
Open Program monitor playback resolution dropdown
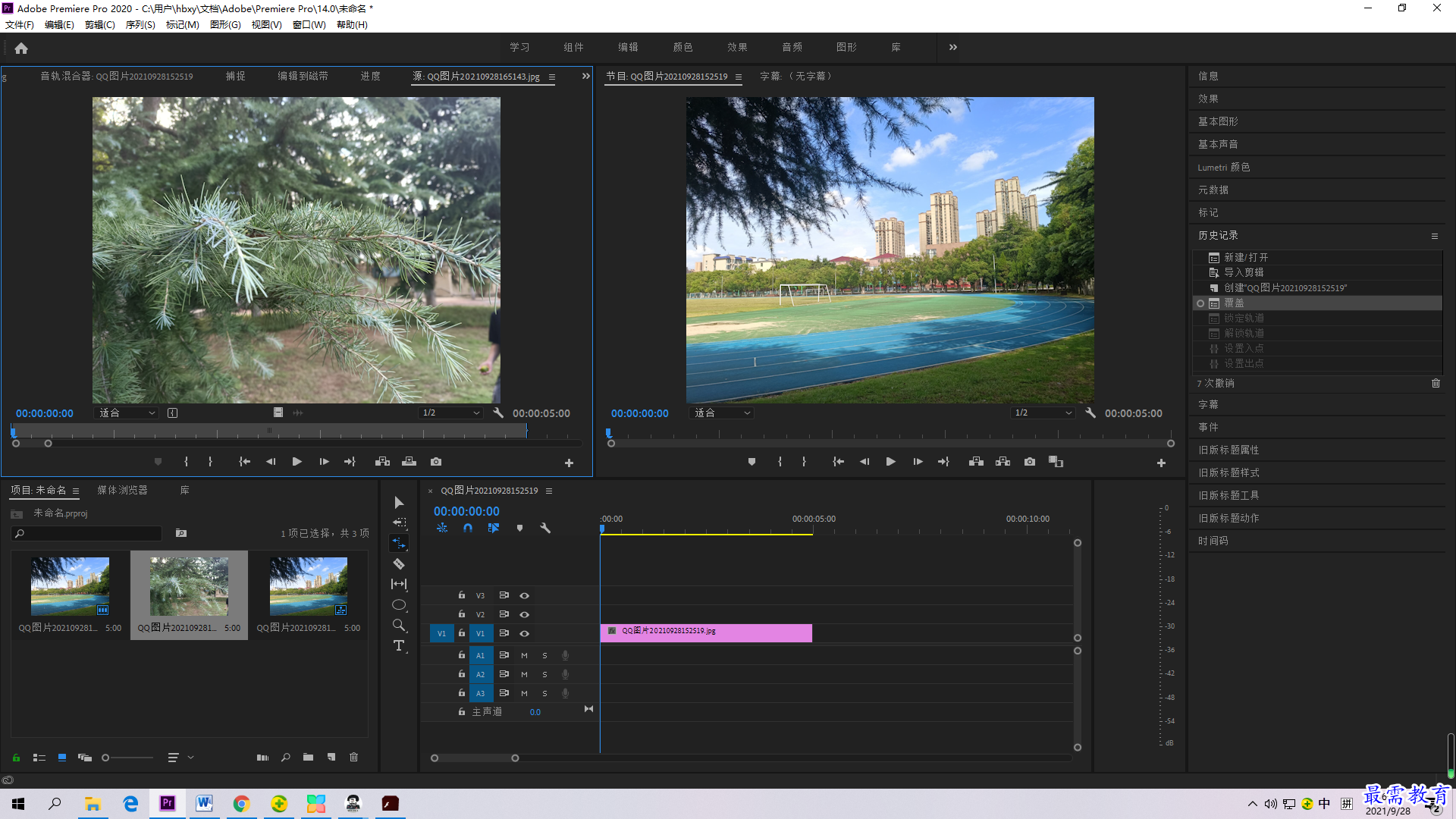1043,413
